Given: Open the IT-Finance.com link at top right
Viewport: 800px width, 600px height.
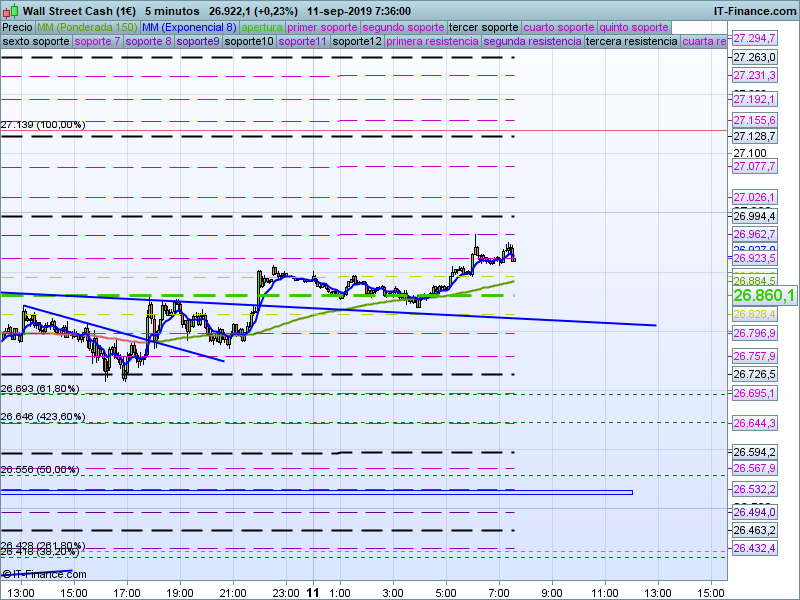Looking at the screenshot, I should 755,11.
